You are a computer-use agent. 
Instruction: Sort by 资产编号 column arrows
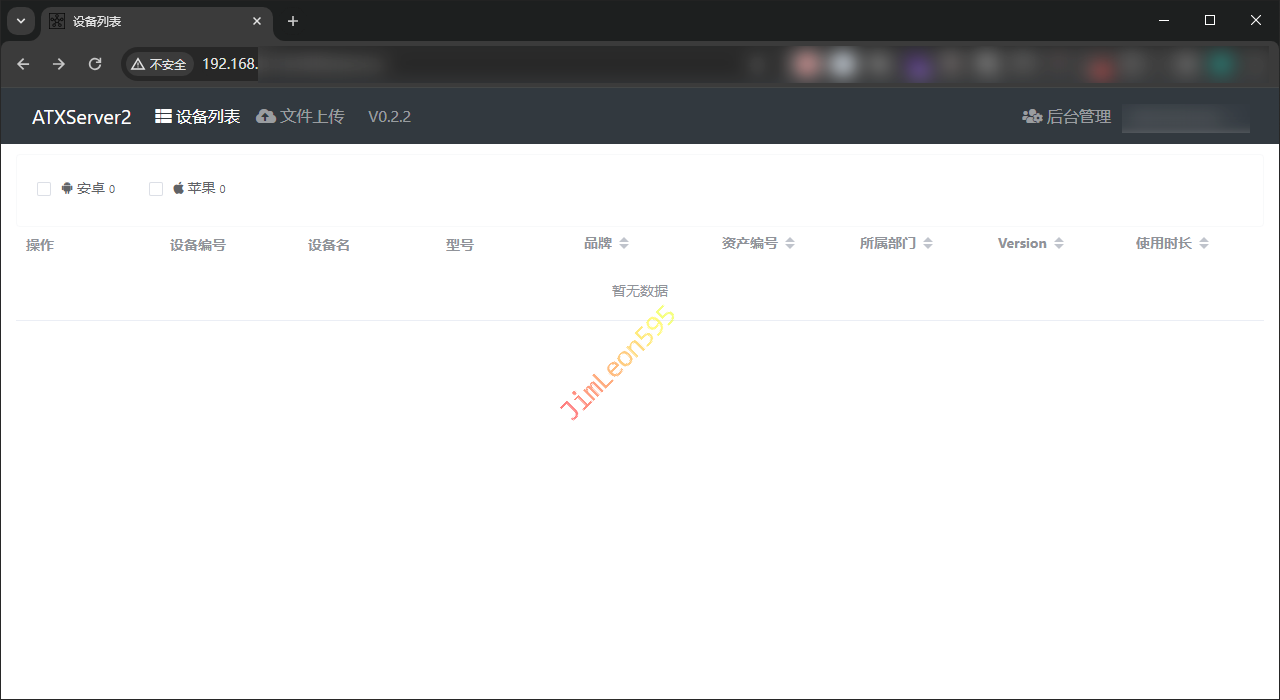(790, 244)
